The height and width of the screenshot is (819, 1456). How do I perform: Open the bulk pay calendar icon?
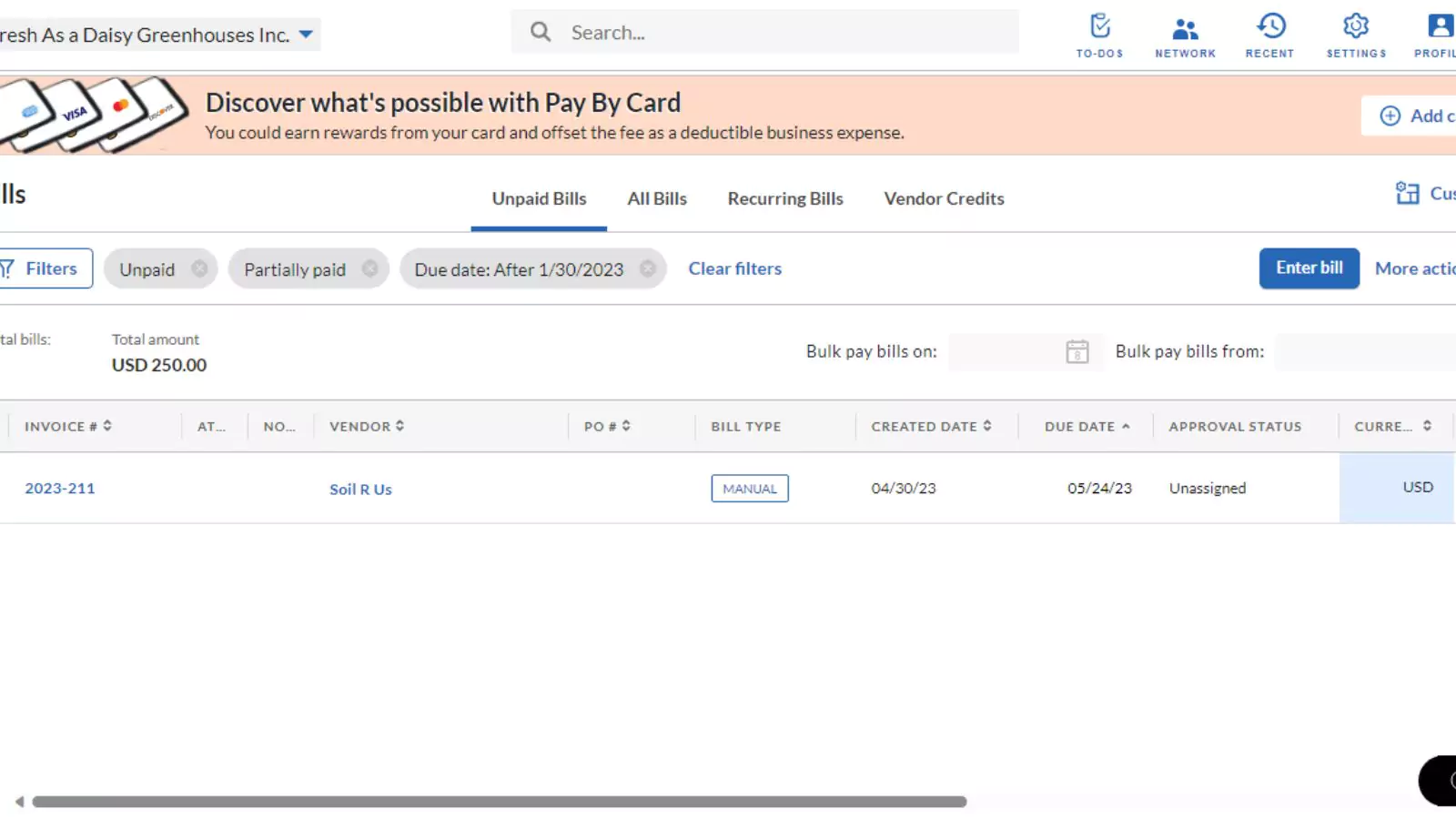point(1077,351)
